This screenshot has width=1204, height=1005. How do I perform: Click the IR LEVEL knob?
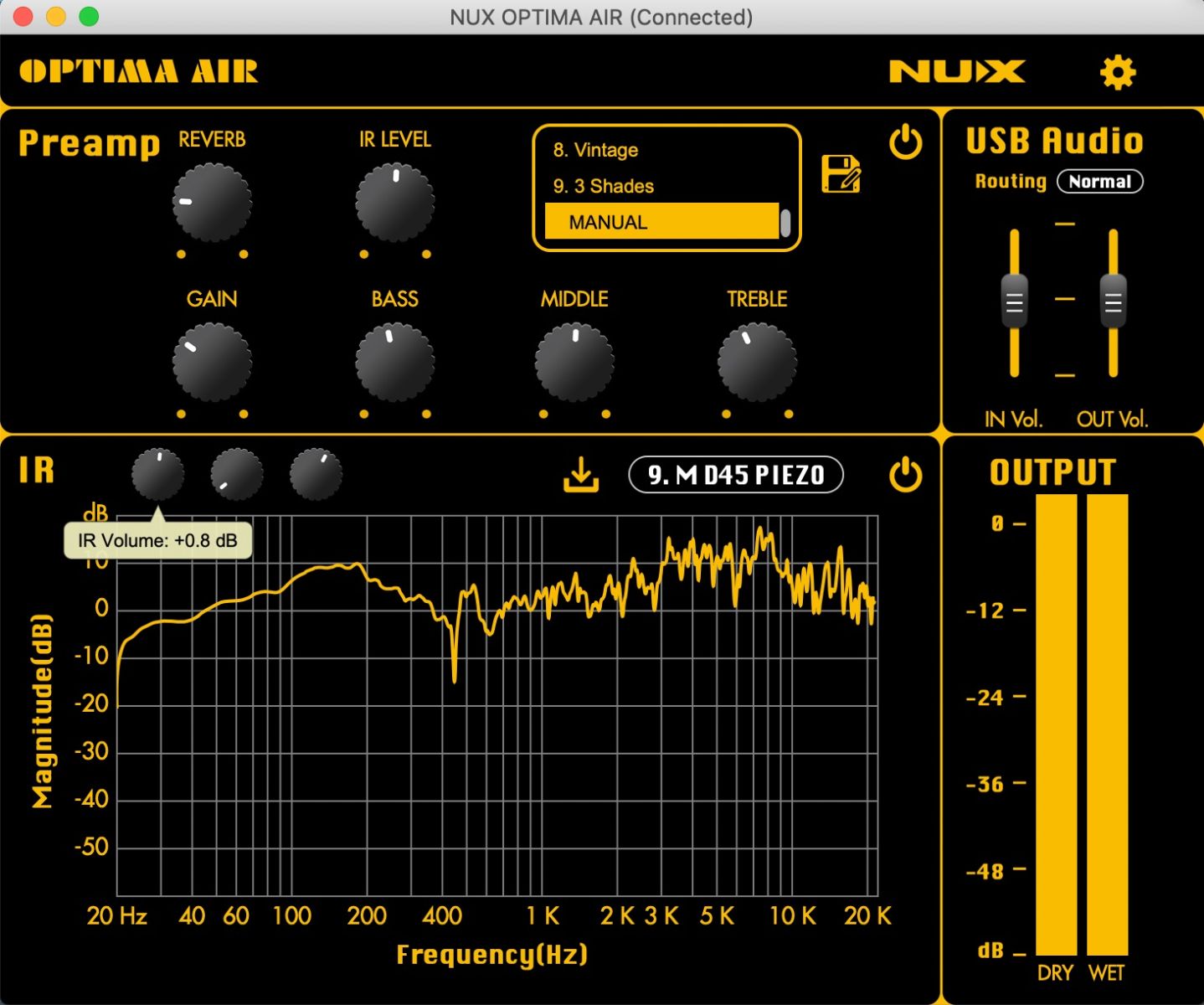tap(394, 203)
